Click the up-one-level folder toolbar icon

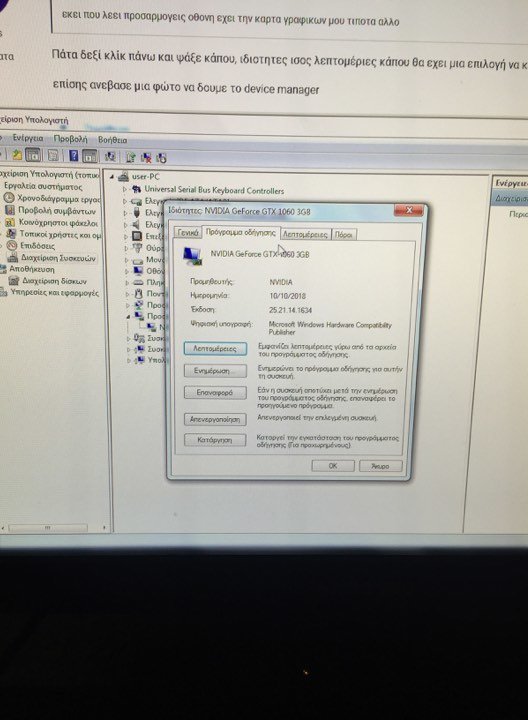pos(17,155)
